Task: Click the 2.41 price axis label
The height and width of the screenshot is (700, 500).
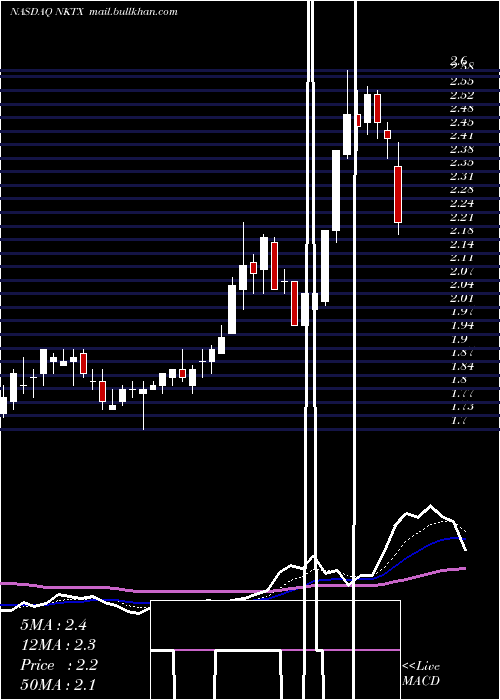Action: (x=462, y=135)
